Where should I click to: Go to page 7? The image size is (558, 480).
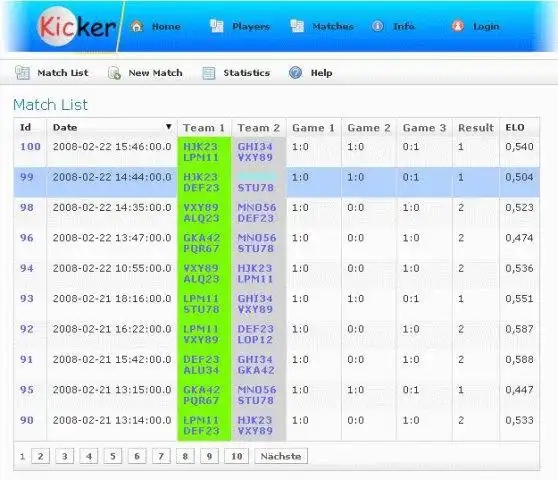[161, 456]
